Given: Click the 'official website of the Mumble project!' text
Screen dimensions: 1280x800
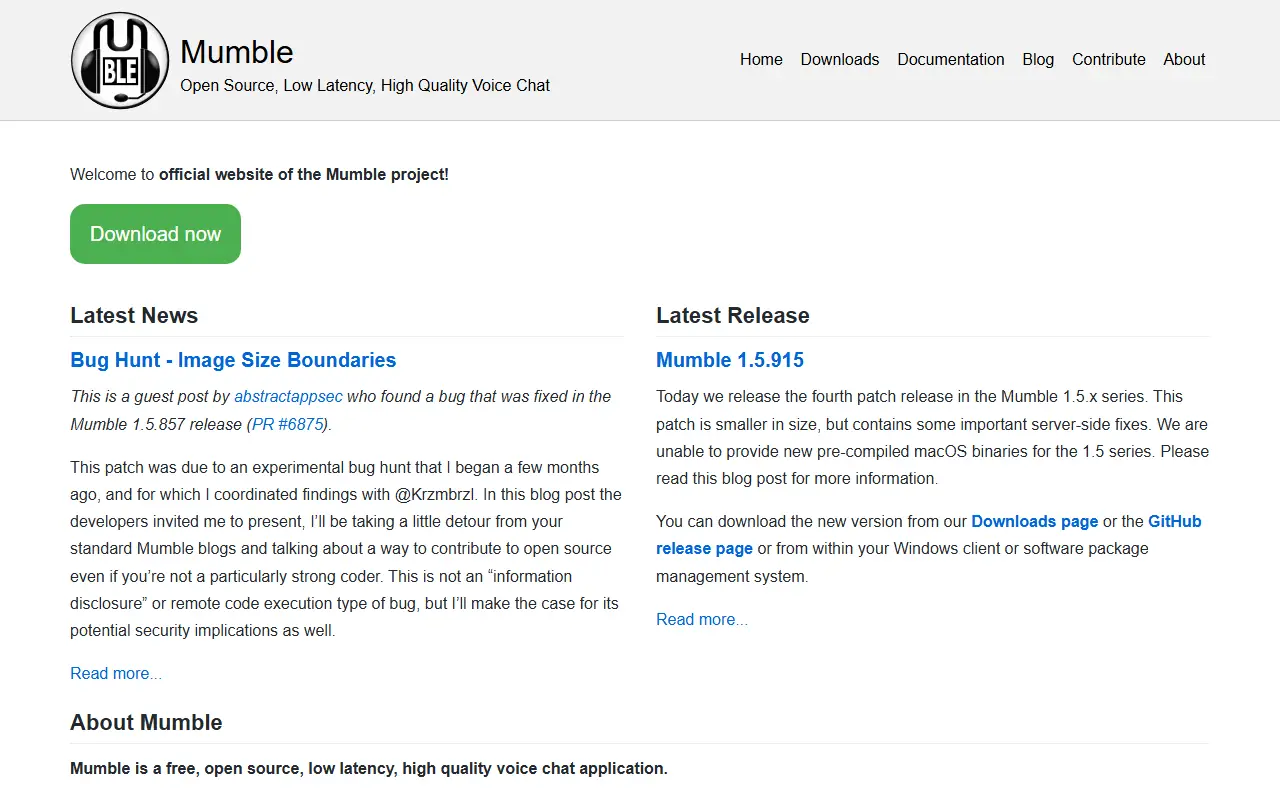Looking at the screenshot, I should click(304, 175).
